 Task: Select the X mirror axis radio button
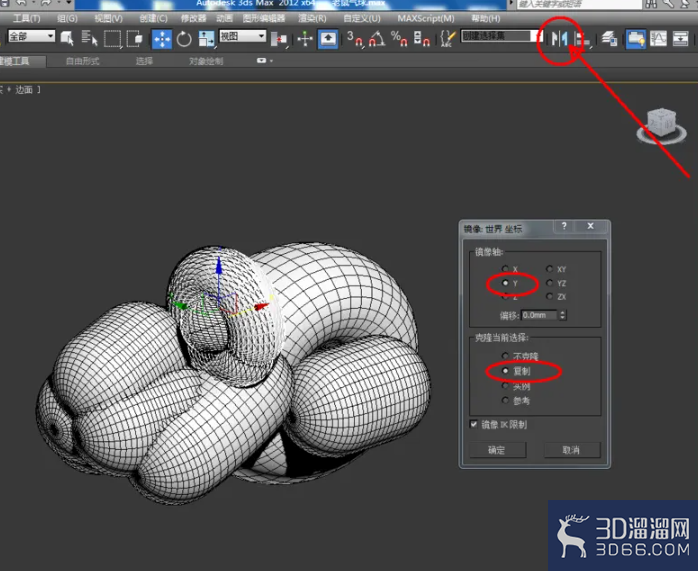(505, 269)
